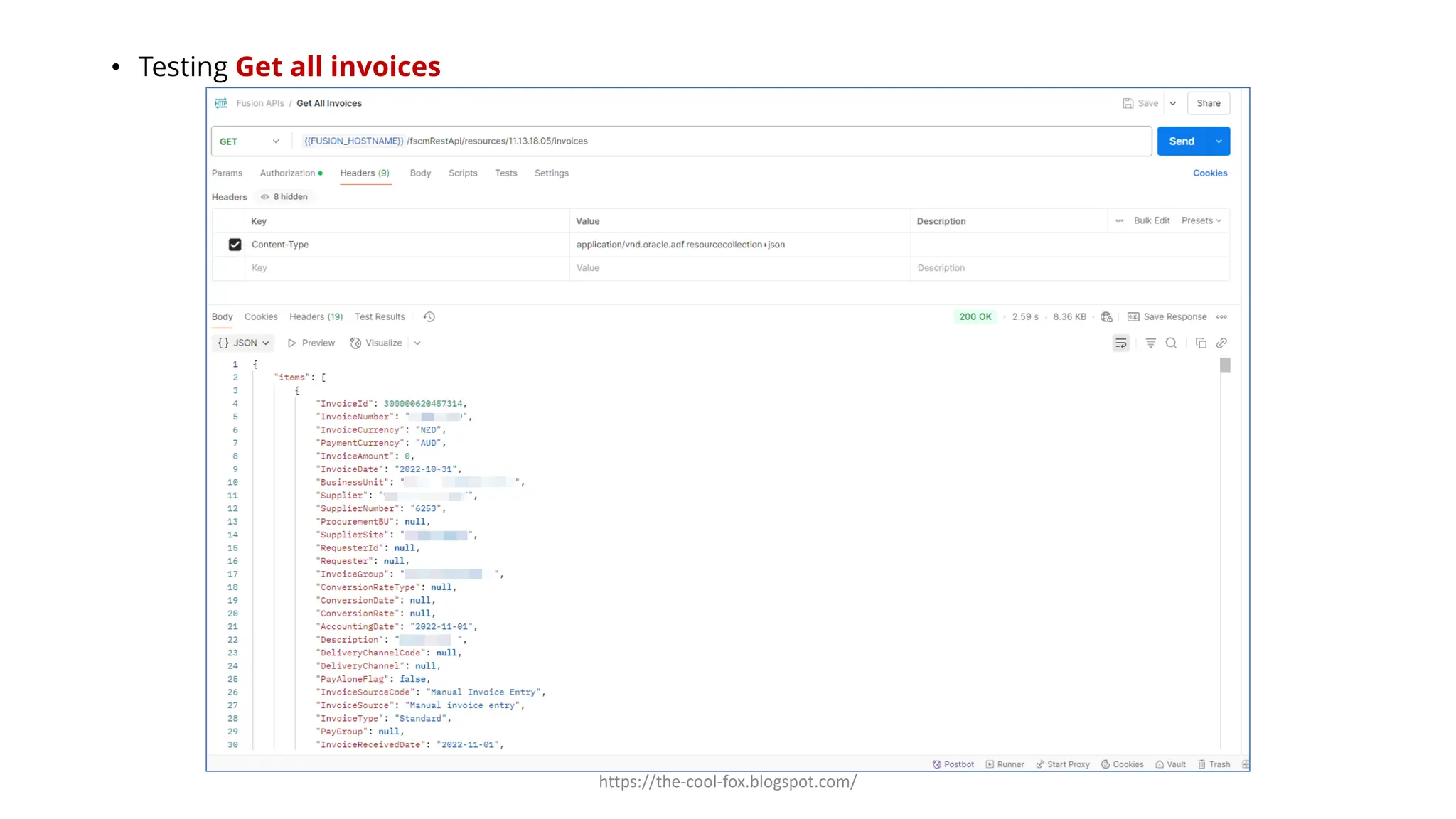Click the Save Response icon

(x=1133, y=317)
